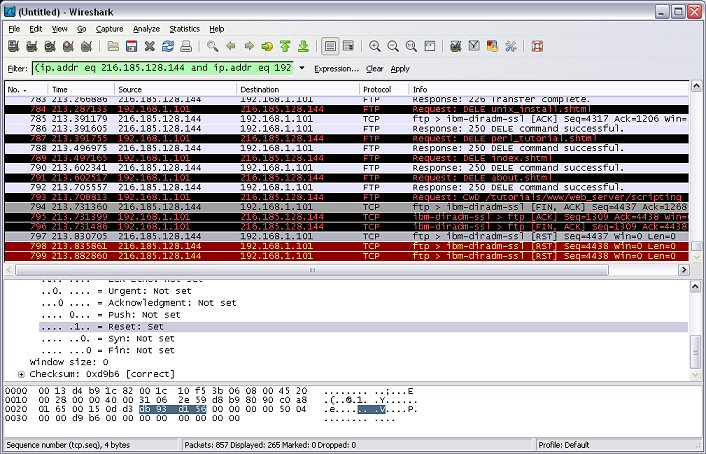This screenshot has height=454, width=706.
Task: Click the Find packet magnifier icon
Action: 212,46
